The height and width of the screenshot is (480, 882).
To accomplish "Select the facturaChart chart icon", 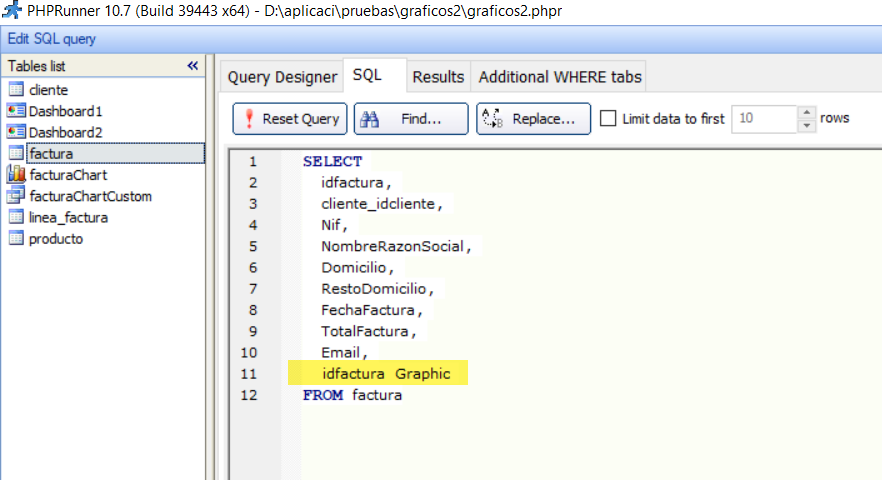I will pos(16,174).
